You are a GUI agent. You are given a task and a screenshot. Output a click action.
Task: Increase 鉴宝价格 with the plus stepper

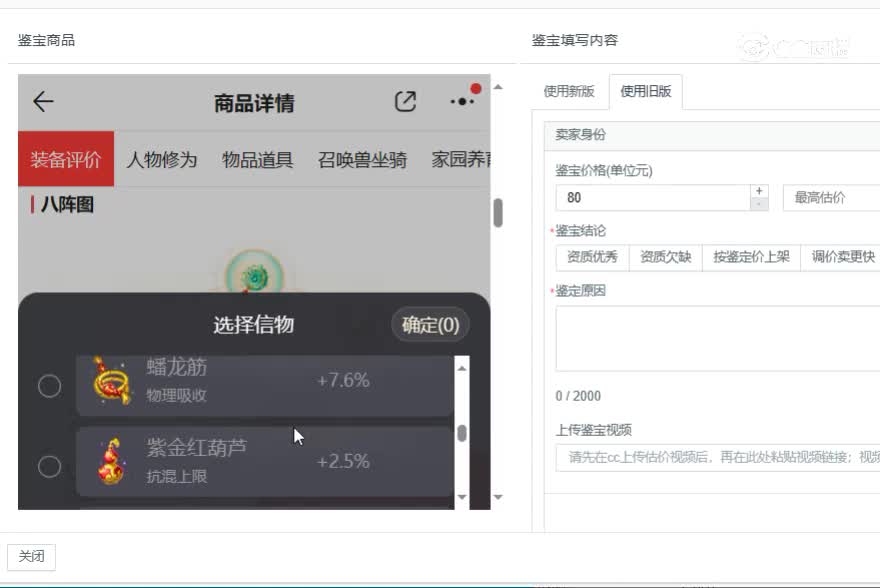pyautogui.click(x=759, y=191)
